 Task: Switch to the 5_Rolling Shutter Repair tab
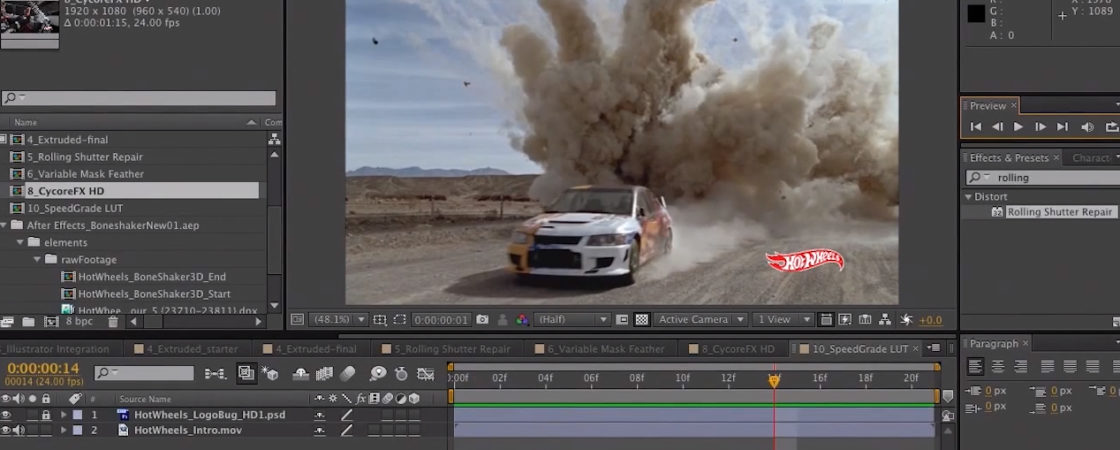(452, 349)
